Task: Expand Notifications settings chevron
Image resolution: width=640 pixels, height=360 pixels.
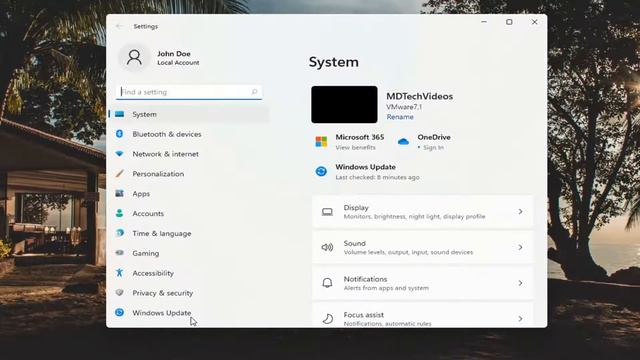Action: tap(520, 283)
